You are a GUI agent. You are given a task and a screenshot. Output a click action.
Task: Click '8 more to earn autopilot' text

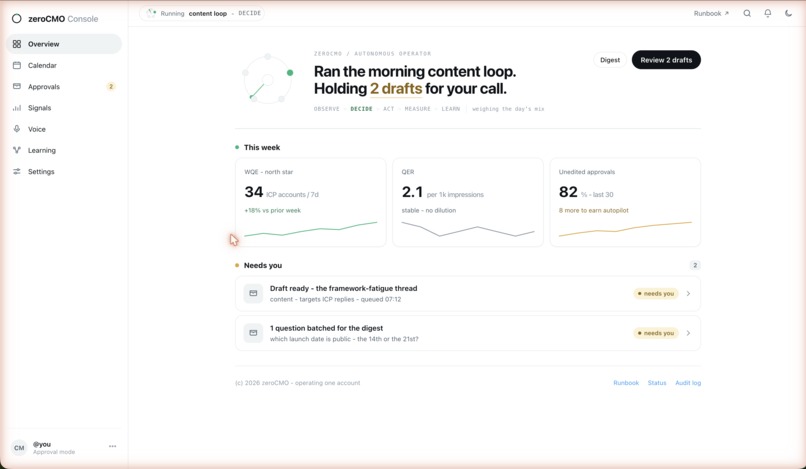pos(594,210)
